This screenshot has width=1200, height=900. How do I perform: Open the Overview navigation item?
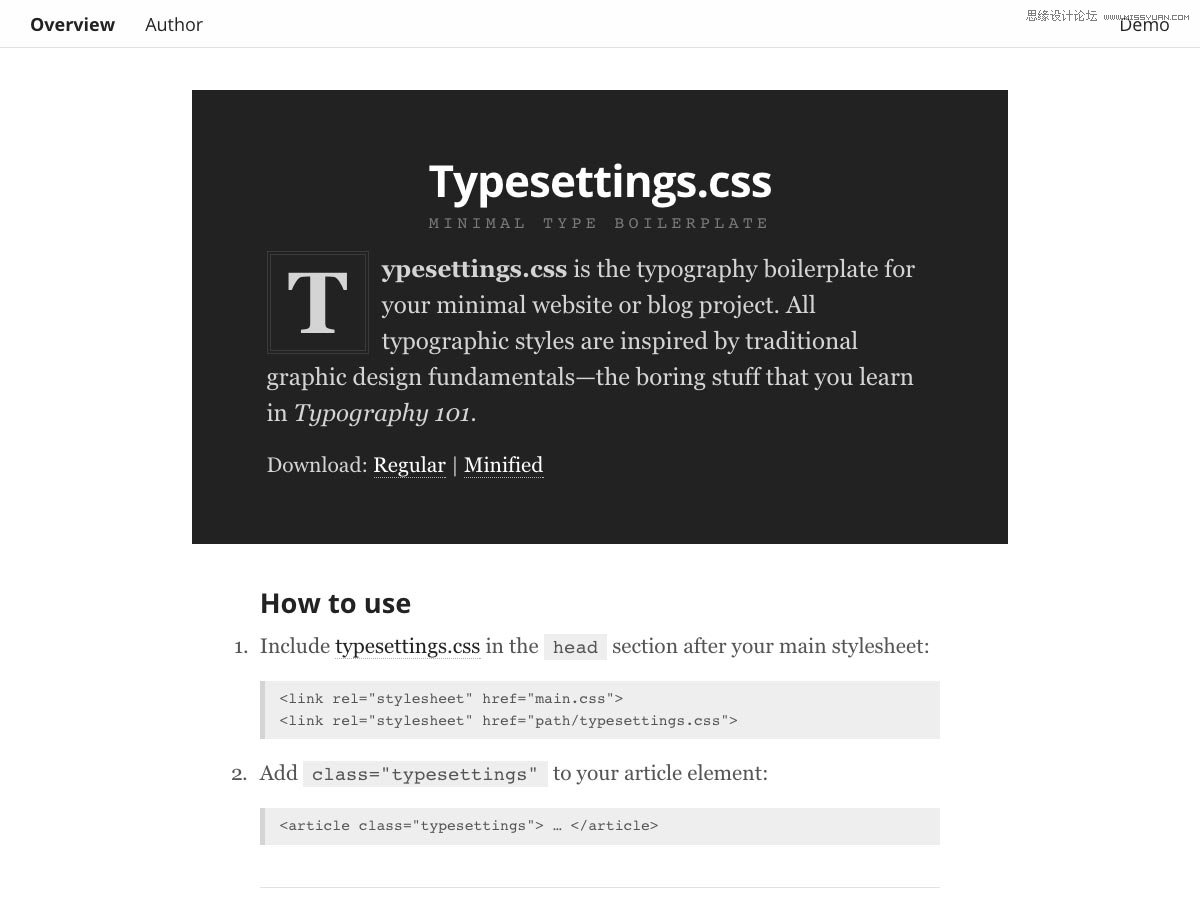72,24
